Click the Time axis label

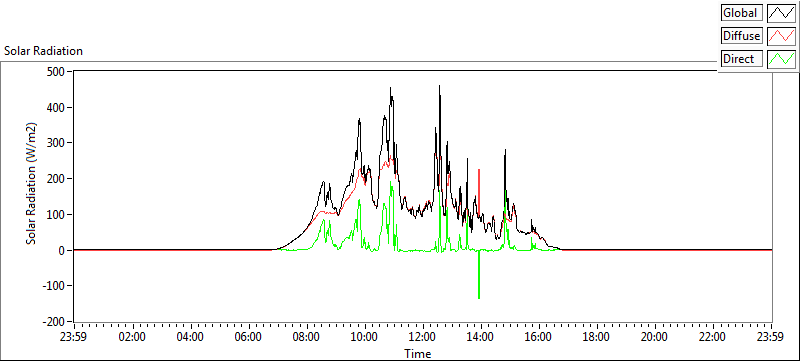pyautogui.click(x=417, y=353)
